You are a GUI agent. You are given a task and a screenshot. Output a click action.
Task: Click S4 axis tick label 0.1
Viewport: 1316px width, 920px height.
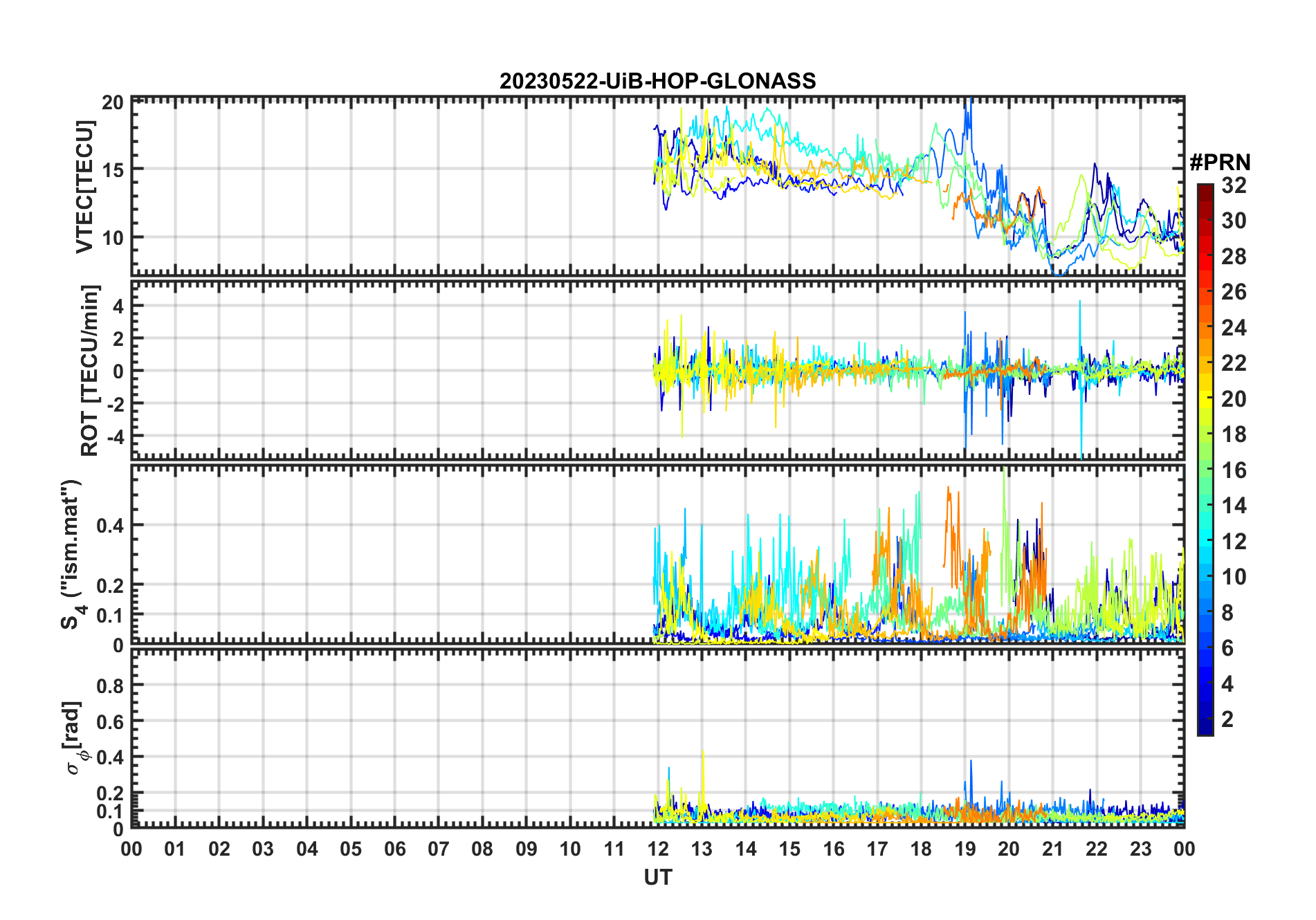pyautogui.click(x=110, y=615)
